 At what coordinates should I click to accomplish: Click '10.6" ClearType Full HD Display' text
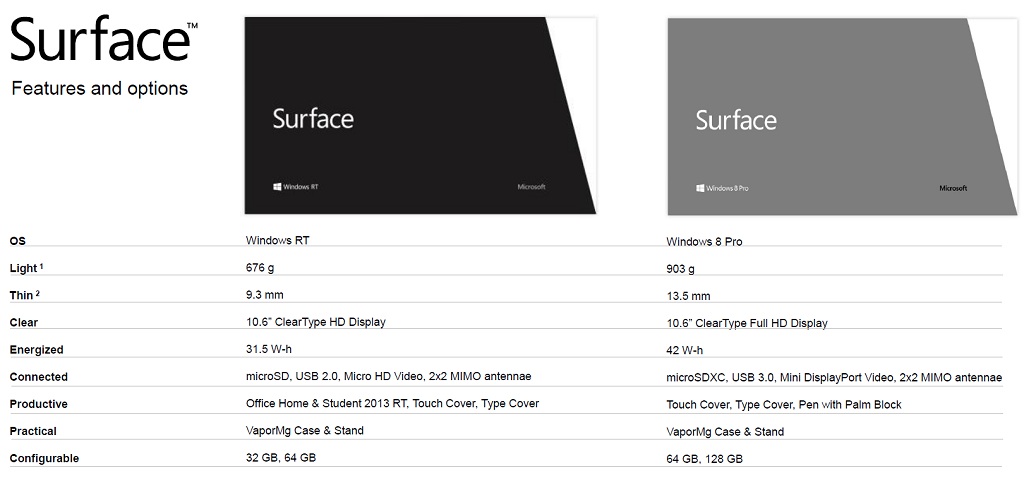[747, 323]
